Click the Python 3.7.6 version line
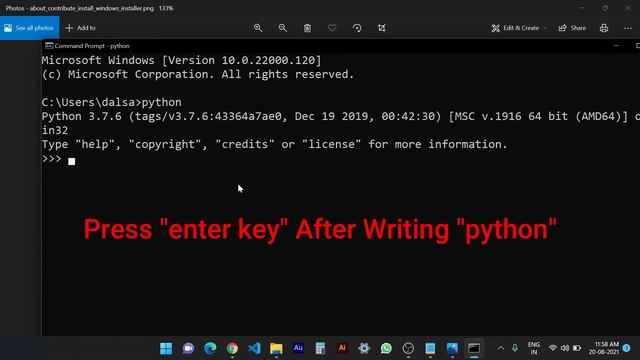 (x=340, y=116)
